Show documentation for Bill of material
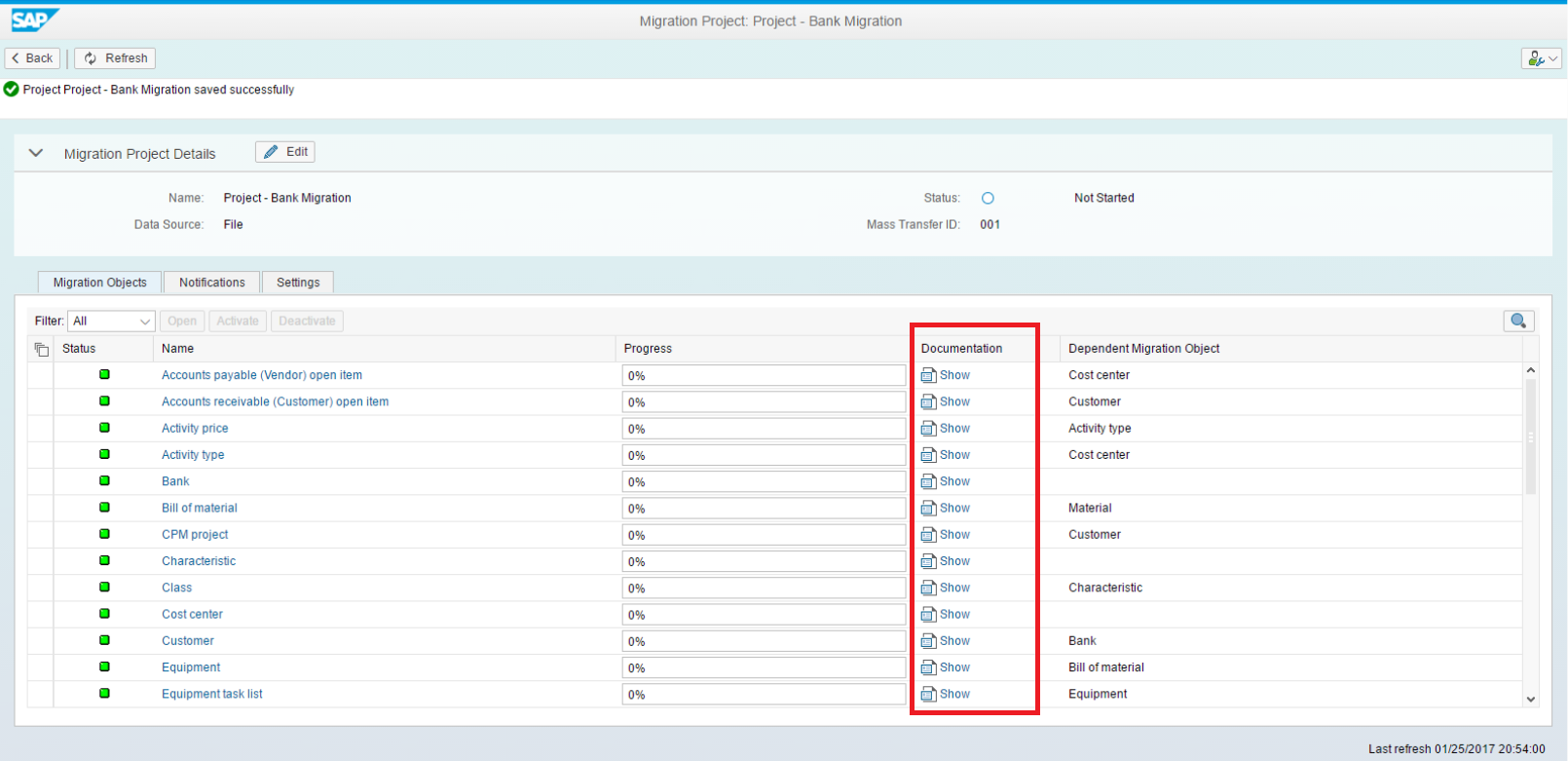The height and width of the screenshot is (761, 1568). point(946,508)
